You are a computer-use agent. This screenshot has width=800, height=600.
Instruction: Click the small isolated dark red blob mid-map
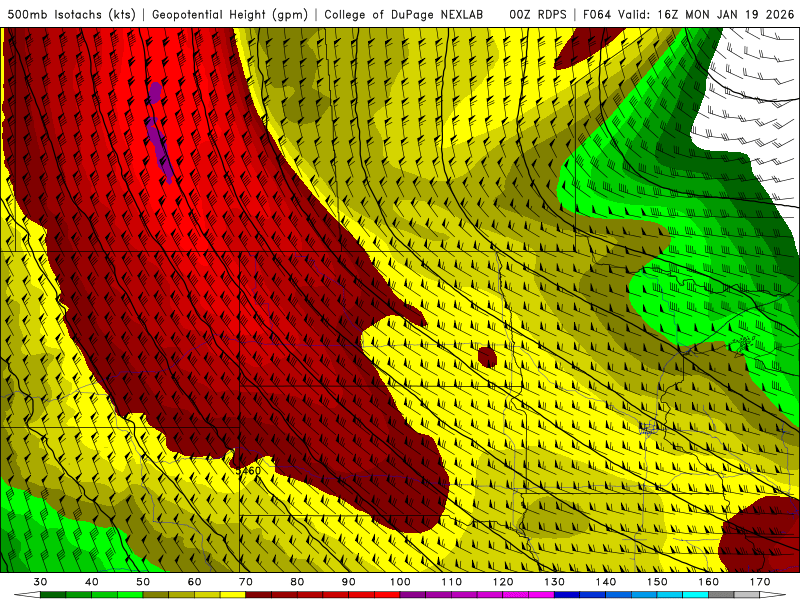point(487,356)
